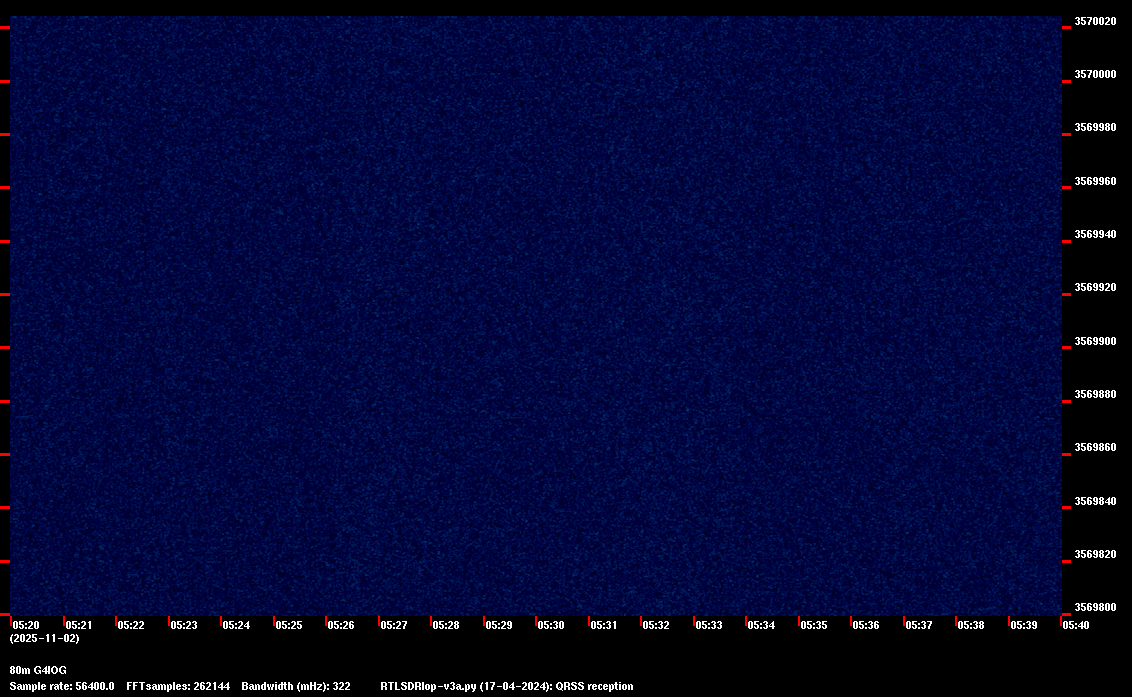Click the 05:23 time axis label
Viewport: 1132px width, 697px height.
(x=183, y=625)
